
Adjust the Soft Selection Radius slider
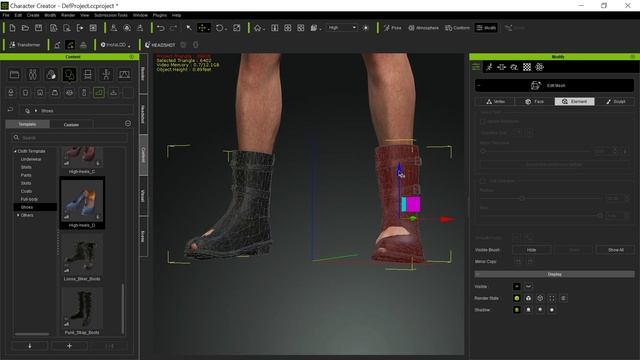[541, 198]
